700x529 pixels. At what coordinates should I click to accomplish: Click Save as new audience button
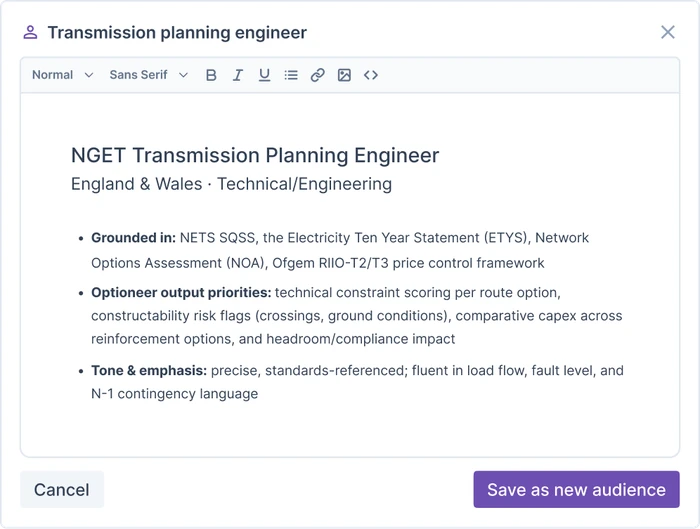576,489
